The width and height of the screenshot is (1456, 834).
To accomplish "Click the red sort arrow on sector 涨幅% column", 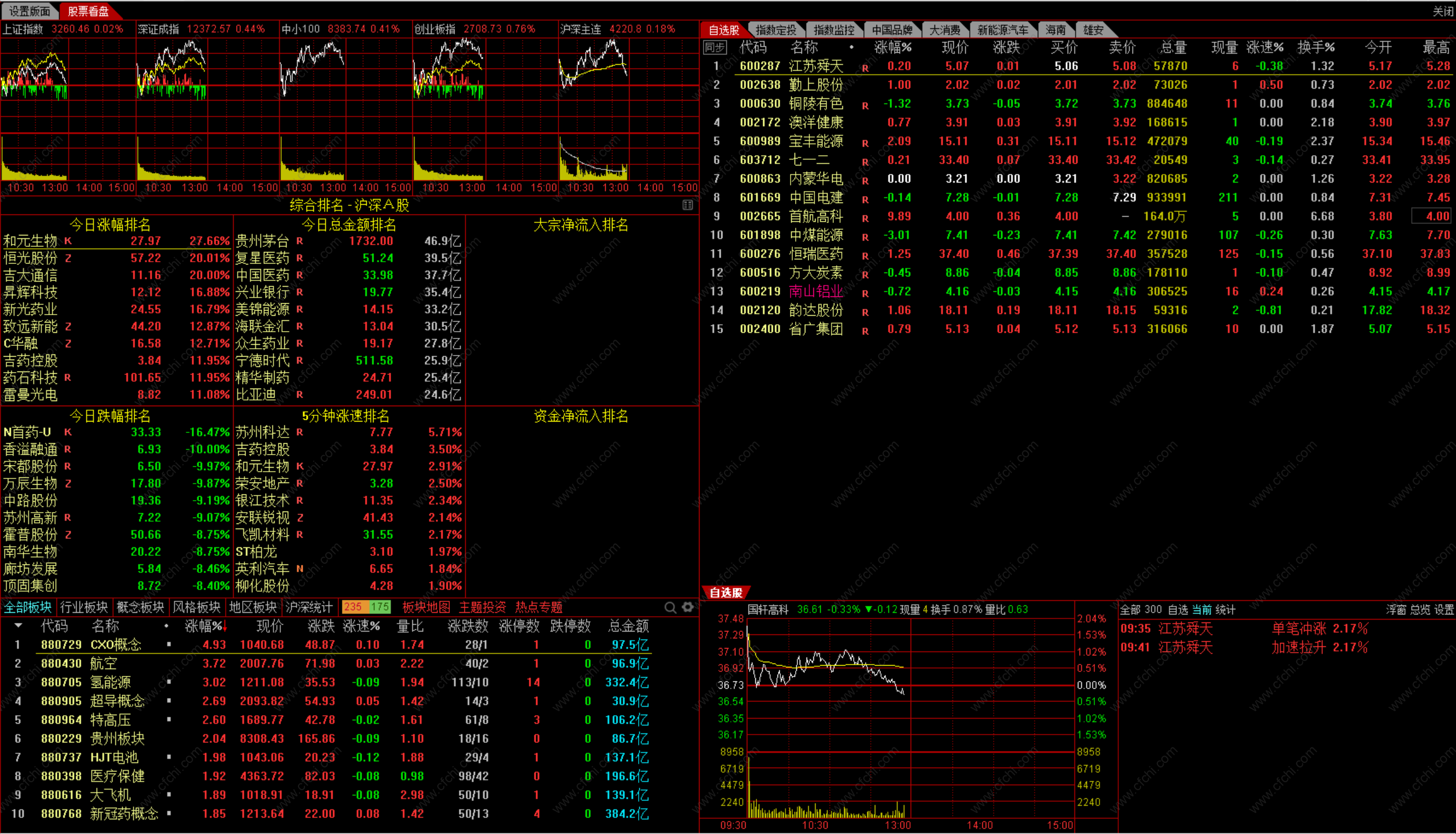I will (x=225, y=627).
